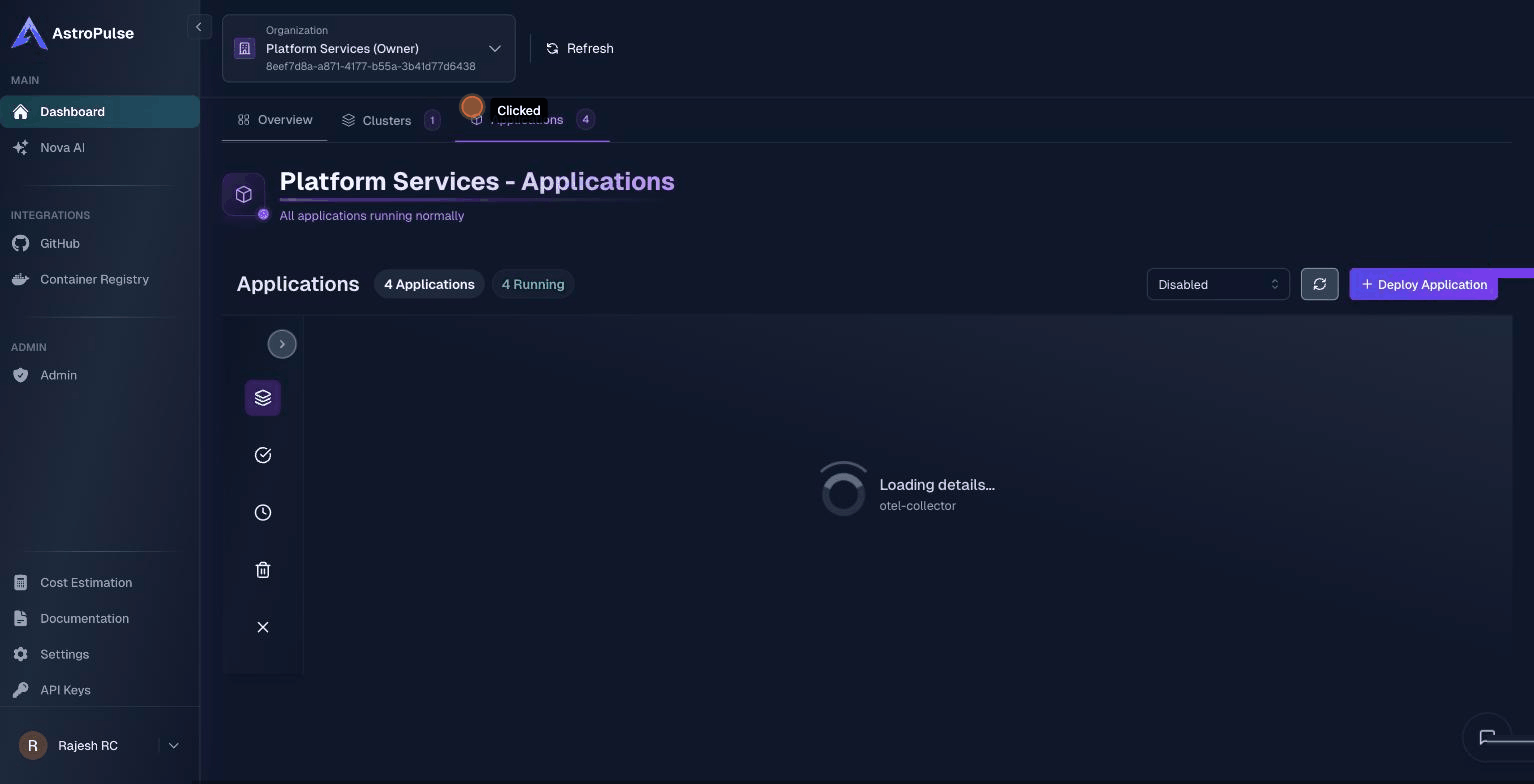Expand the Rajesh RC user menu chevron

tap(173, 745)
